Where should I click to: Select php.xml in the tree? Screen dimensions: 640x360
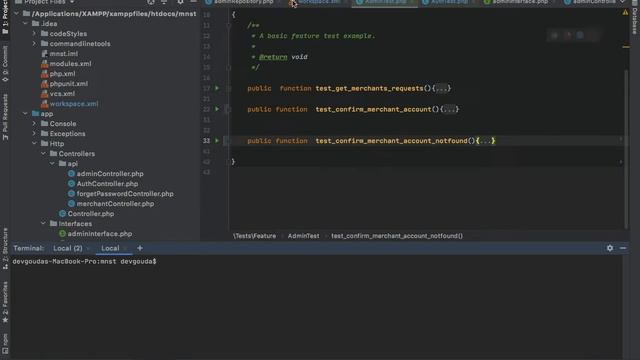coord(62,73)
